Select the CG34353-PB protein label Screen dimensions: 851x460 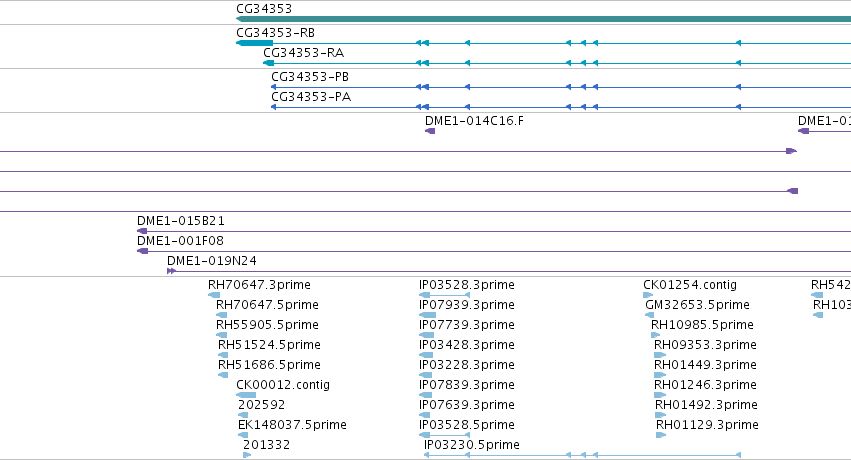tap(310, 76)
